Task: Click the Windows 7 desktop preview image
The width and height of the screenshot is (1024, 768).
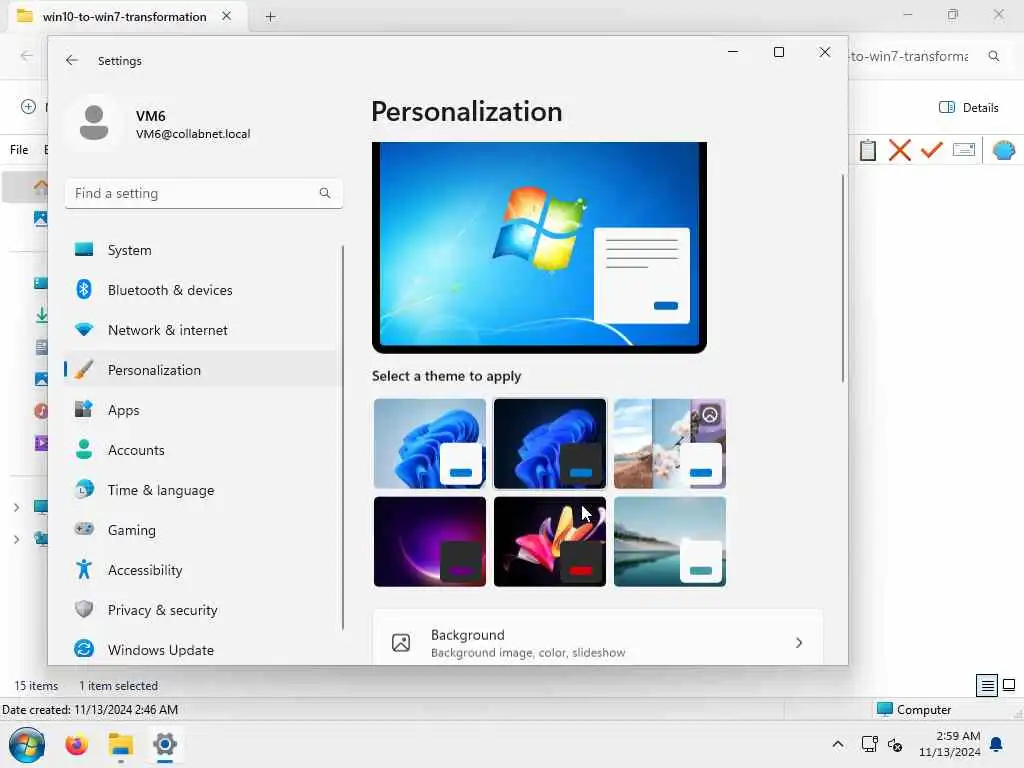Action: 539,247
